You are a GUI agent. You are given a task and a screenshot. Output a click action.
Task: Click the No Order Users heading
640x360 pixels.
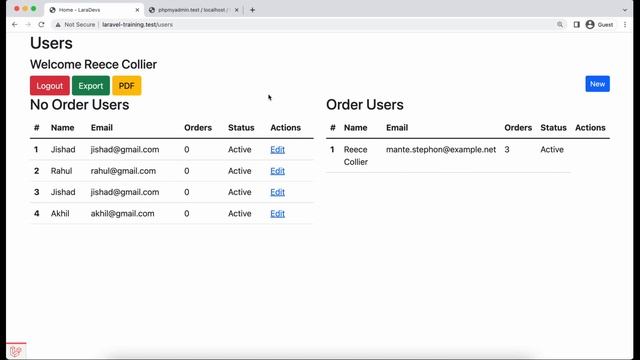pos(80,105)
